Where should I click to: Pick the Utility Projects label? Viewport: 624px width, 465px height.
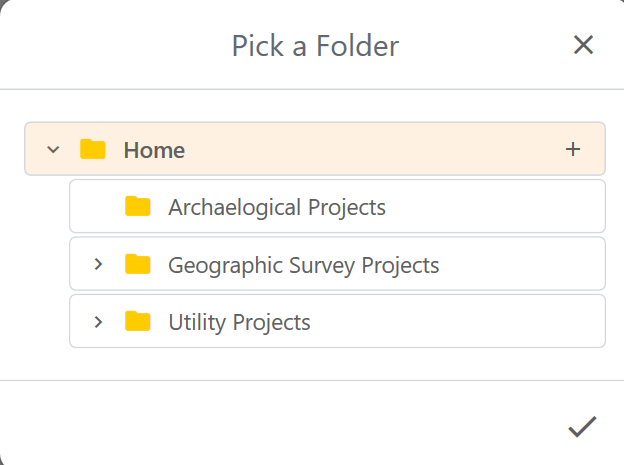pyautogui.click(x=239, y=322)
